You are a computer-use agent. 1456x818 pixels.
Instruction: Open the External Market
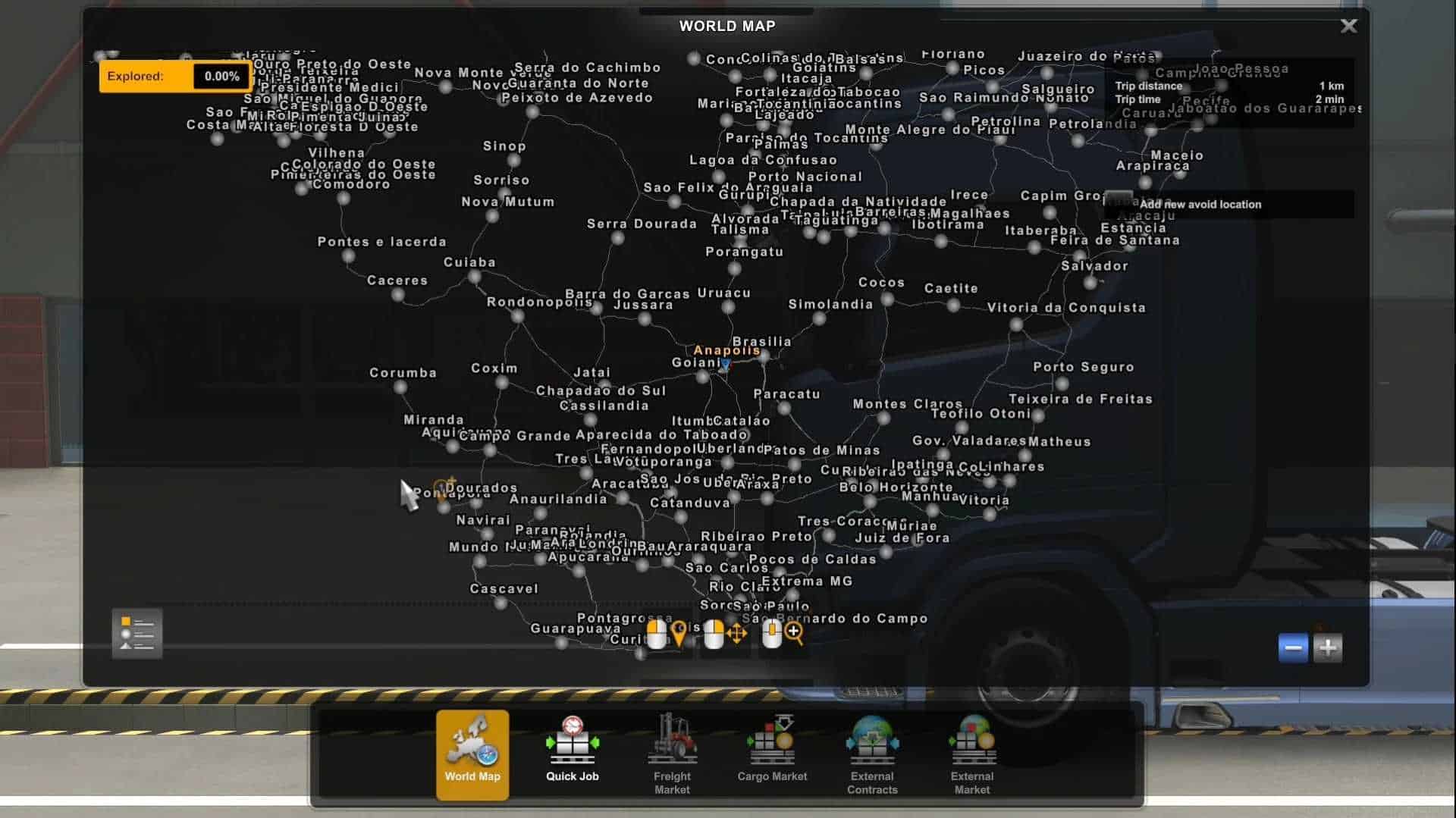pos(972,753)
